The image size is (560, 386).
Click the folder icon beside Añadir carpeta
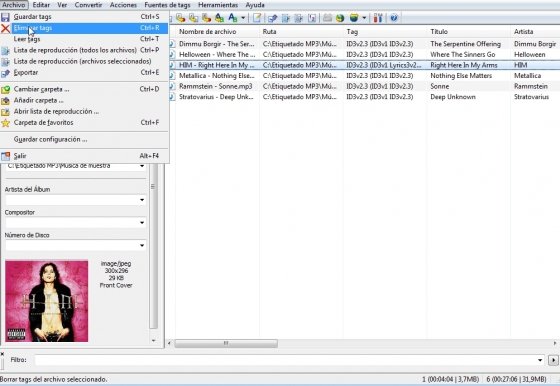tap(5, 101)
